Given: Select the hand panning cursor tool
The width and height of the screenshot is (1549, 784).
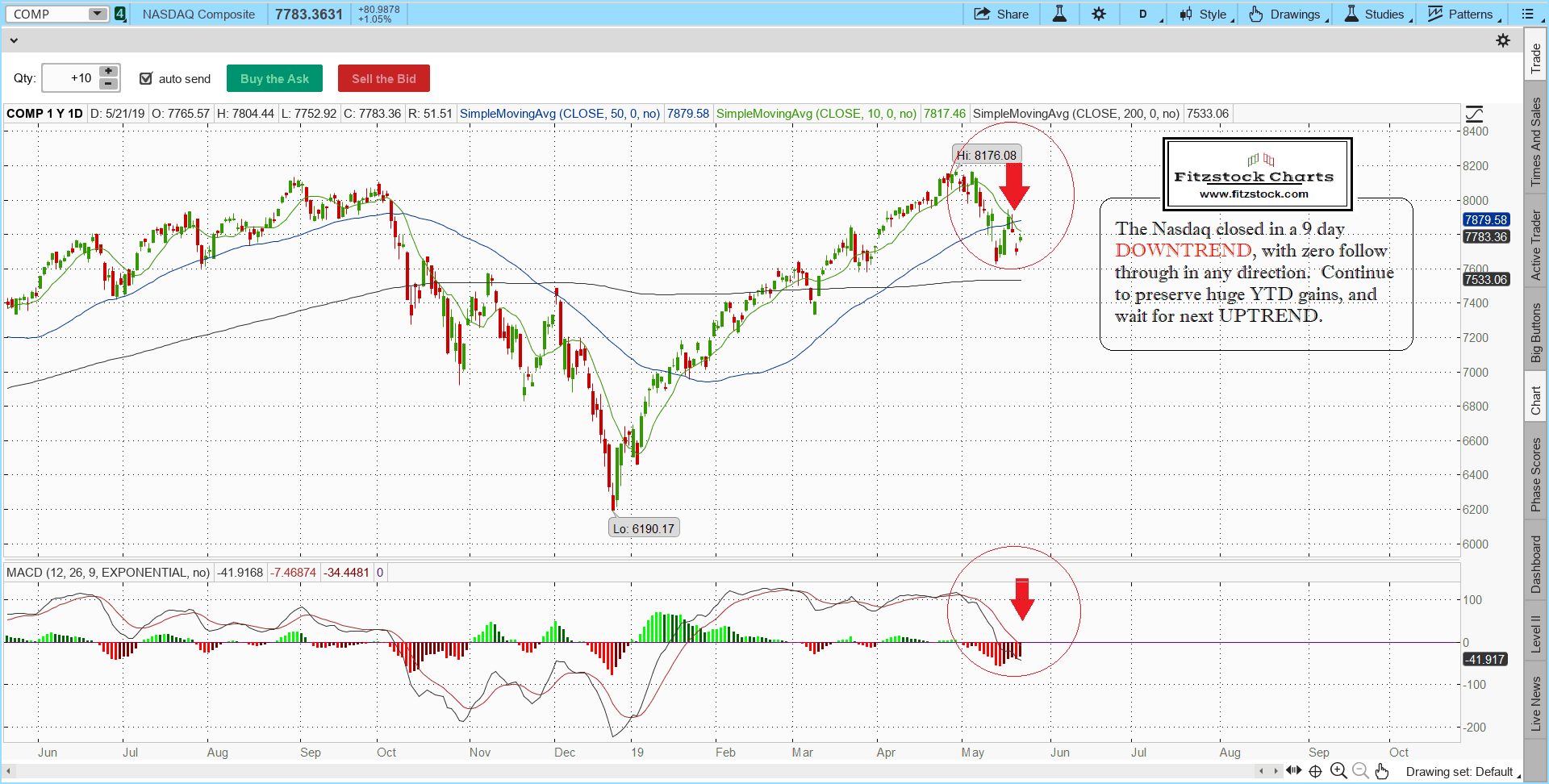Looking at the screenshot, I should [x=1382, y=771].
